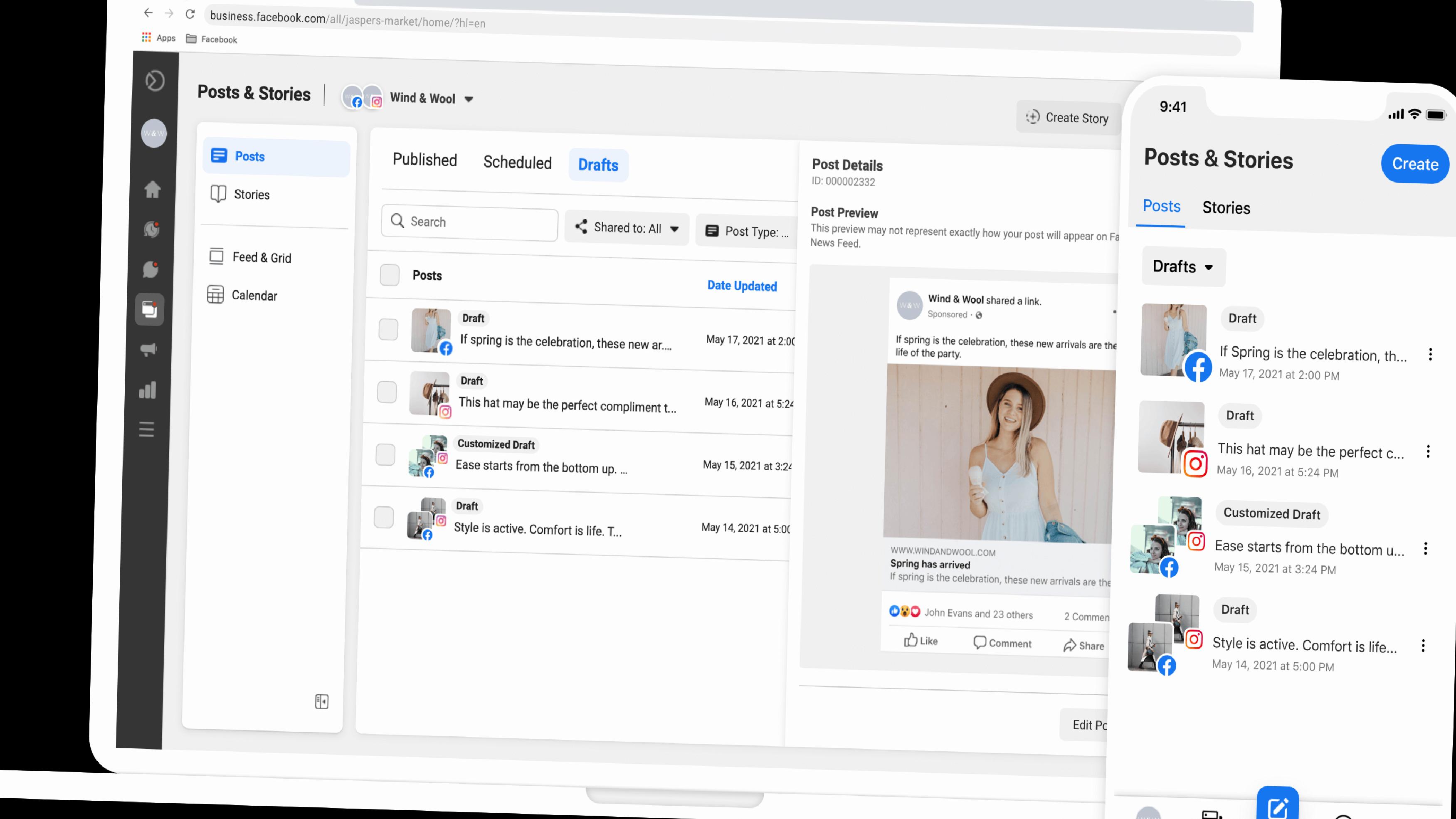Image resolution: width=1456 pixels, height=819 pixels.
Task: Open options for 'Ease starts from the bottom' on phone
Action: coord(1426,548)
